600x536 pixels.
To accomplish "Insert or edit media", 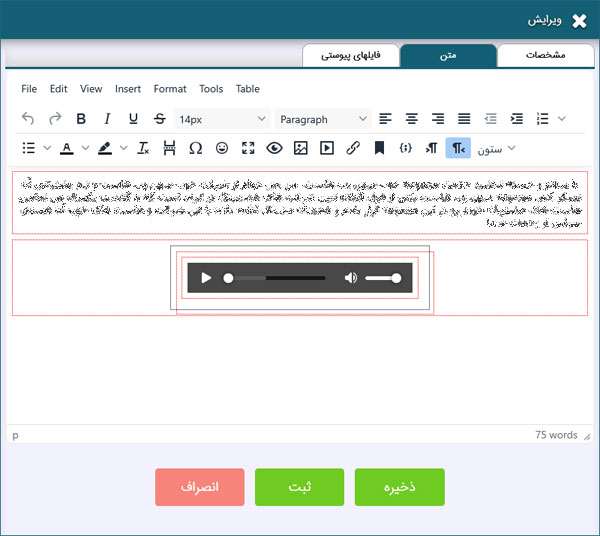I will click(327, 148).
